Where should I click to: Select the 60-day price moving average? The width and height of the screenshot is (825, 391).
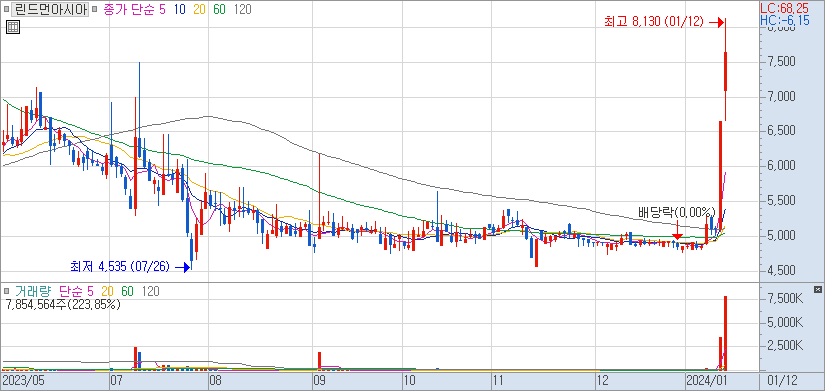tap(219, 9)
